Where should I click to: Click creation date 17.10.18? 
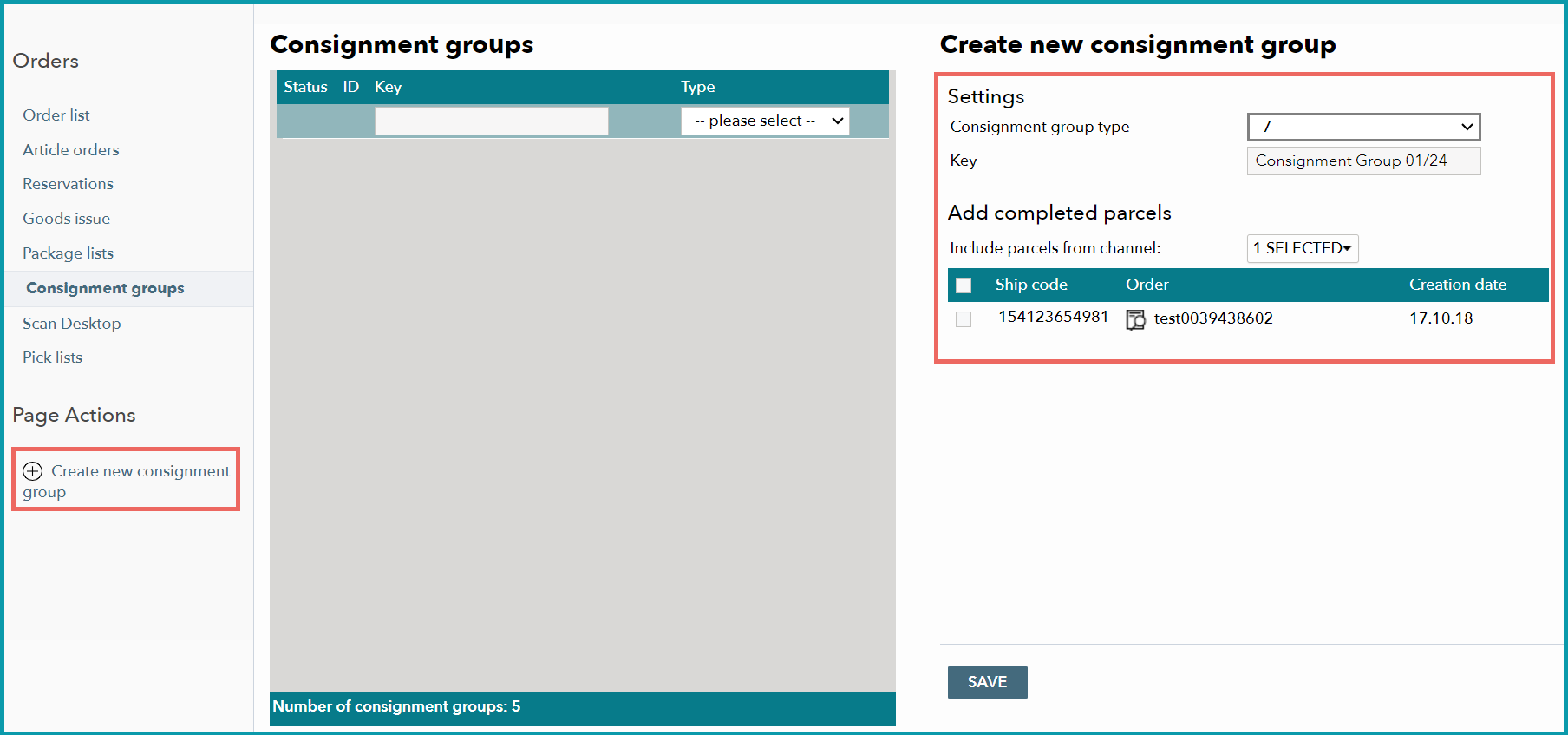pos(1441,318)
